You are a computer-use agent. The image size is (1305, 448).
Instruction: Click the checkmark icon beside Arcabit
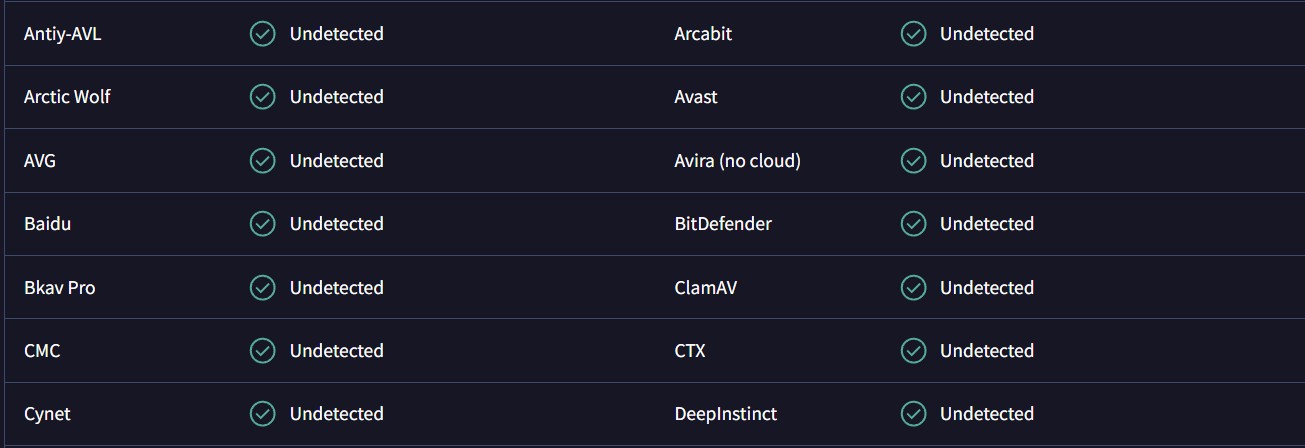click(x=913, y=34)
